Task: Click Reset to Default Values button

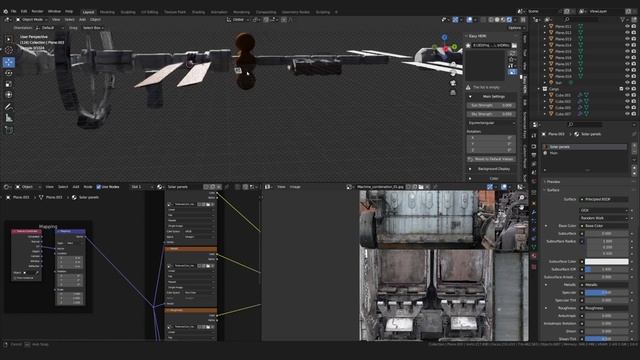Action: pos(491,159)
